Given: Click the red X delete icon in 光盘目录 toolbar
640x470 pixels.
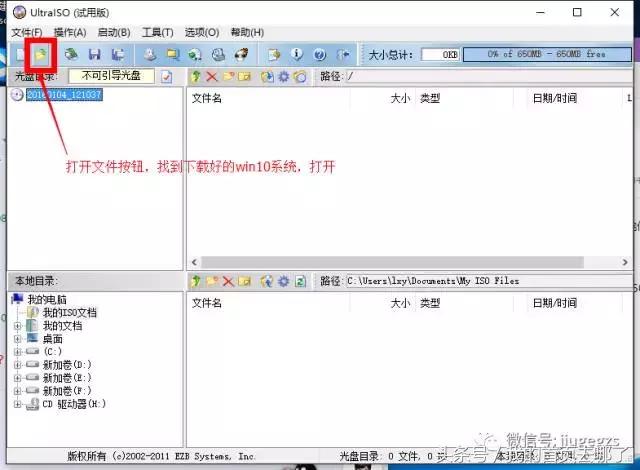Looking at the screenshot, I should pos(212,76).
